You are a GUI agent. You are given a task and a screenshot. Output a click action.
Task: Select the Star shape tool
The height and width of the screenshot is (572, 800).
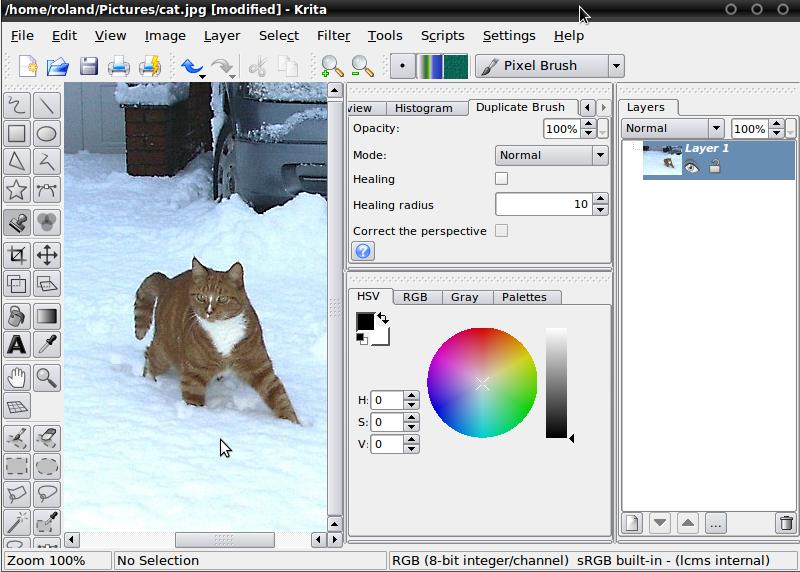coord(17,190)
